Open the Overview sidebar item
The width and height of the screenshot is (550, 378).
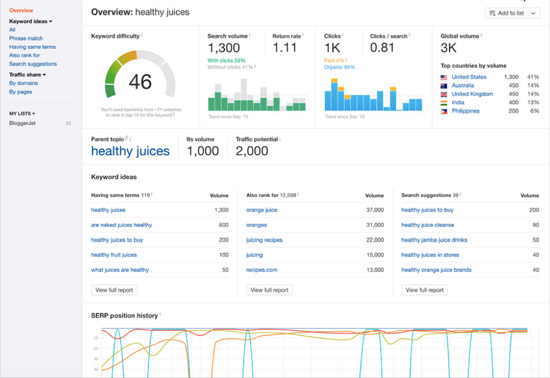coord(21,11)
